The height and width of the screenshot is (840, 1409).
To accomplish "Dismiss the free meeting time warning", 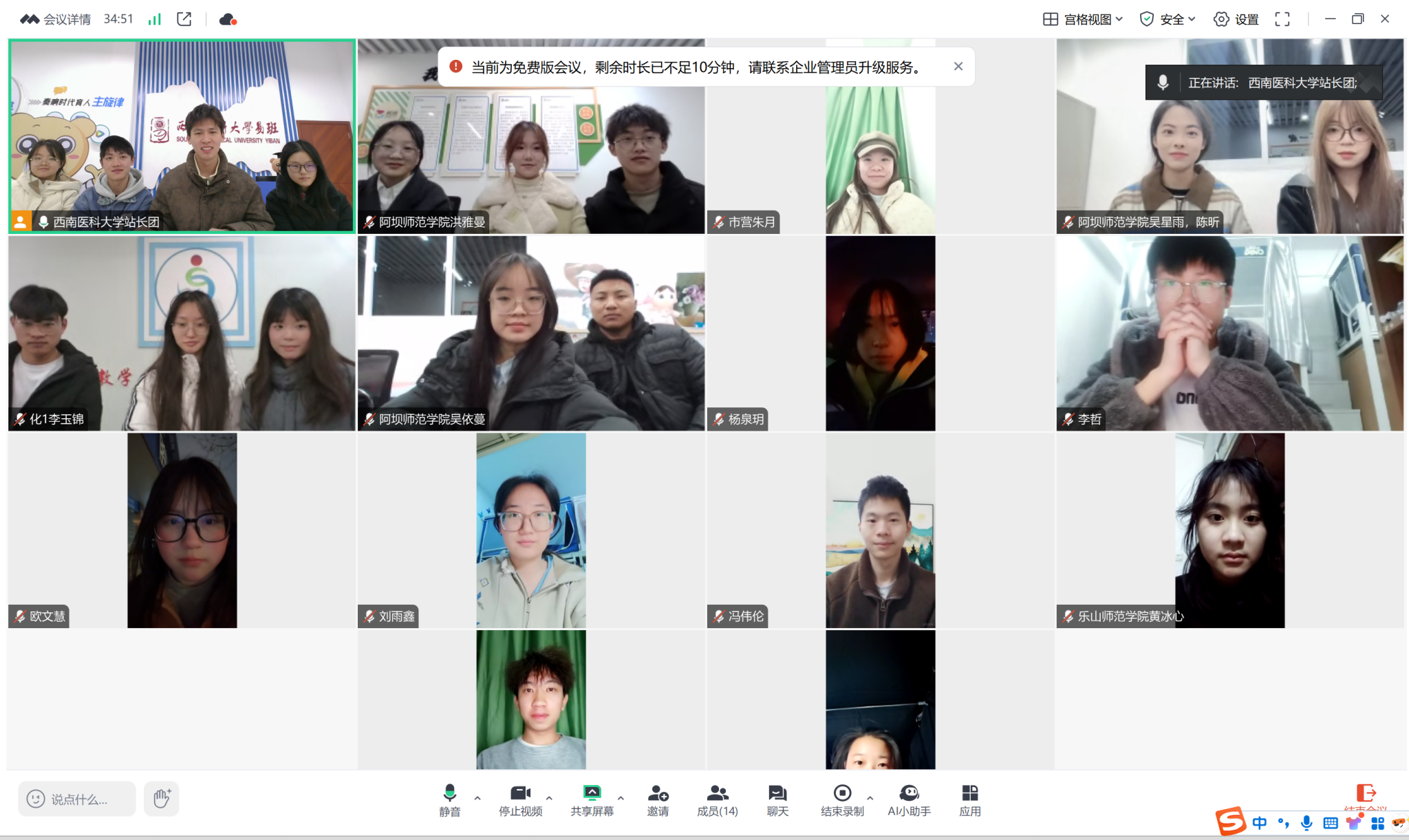I will coord(958,67).
